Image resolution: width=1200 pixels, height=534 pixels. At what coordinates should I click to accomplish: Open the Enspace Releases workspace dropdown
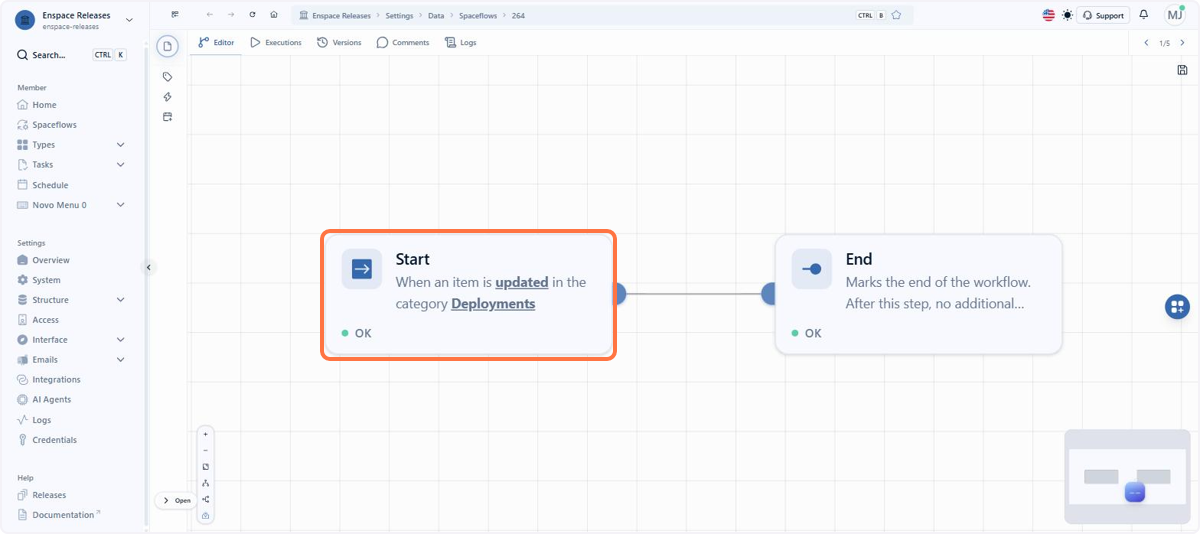pos(75,20)
